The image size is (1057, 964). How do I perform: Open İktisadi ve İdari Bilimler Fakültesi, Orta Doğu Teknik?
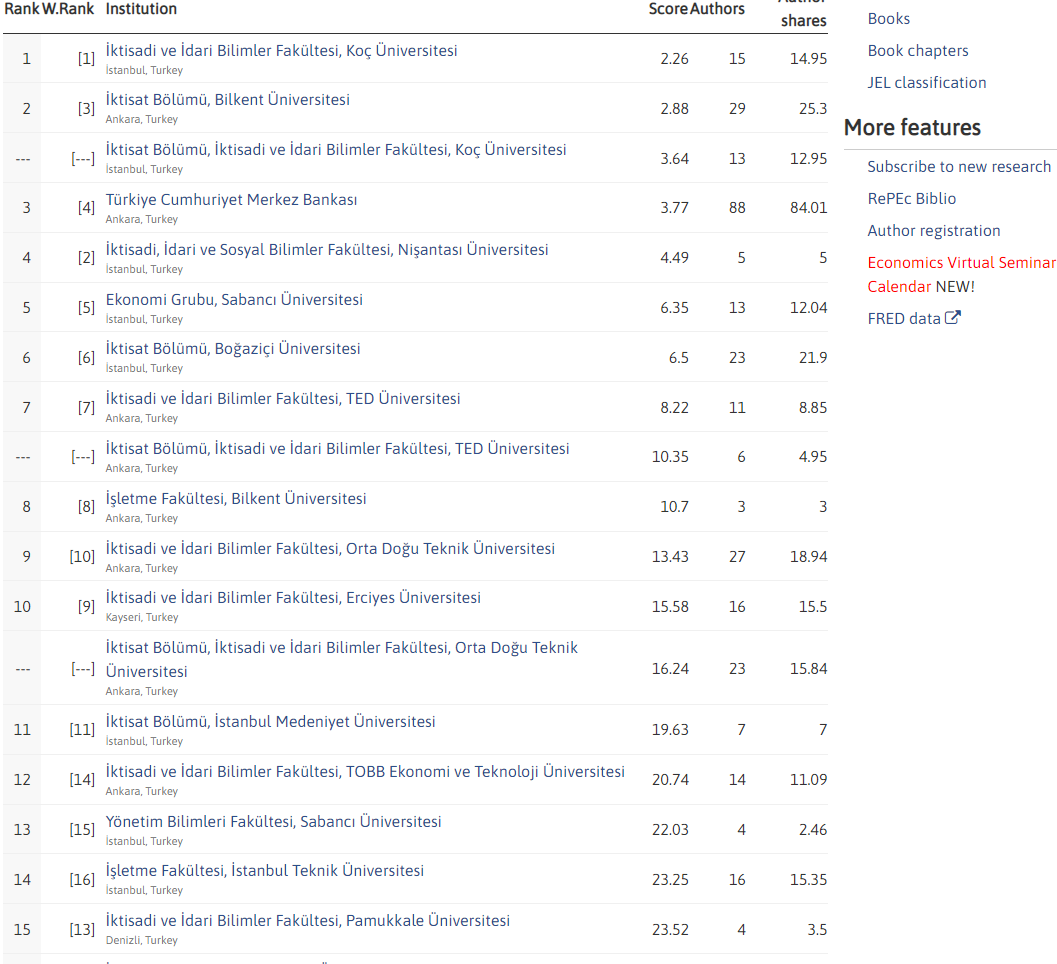(x=330, y=548)
